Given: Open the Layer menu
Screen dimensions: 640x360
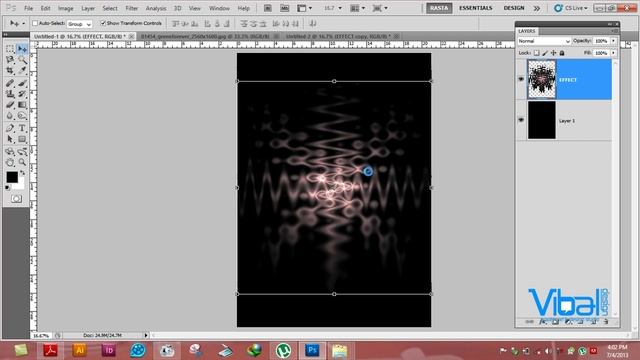Looking at the screenshot, I should pos(88,8).
